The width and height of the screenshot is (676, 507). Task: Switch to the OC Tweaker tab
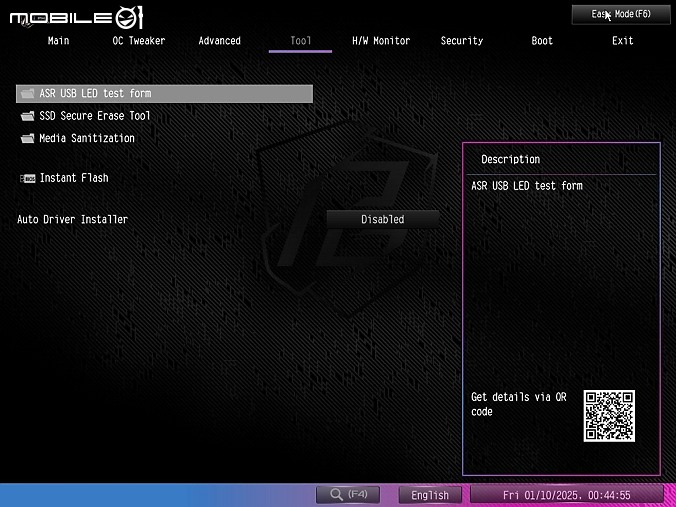(139, 41)
